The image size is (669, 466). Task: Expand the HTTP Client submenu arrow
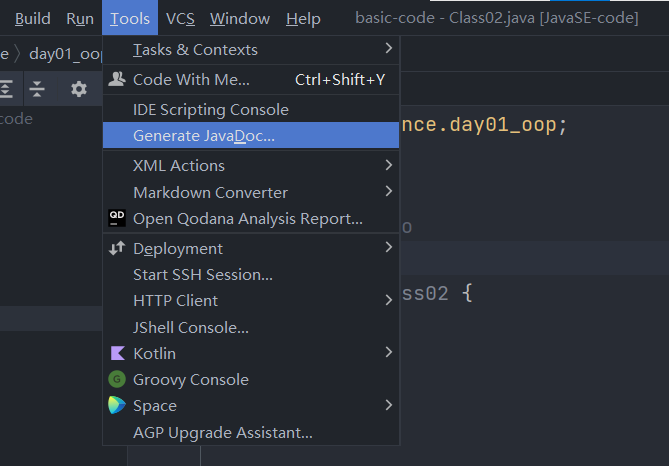point(388,300)
